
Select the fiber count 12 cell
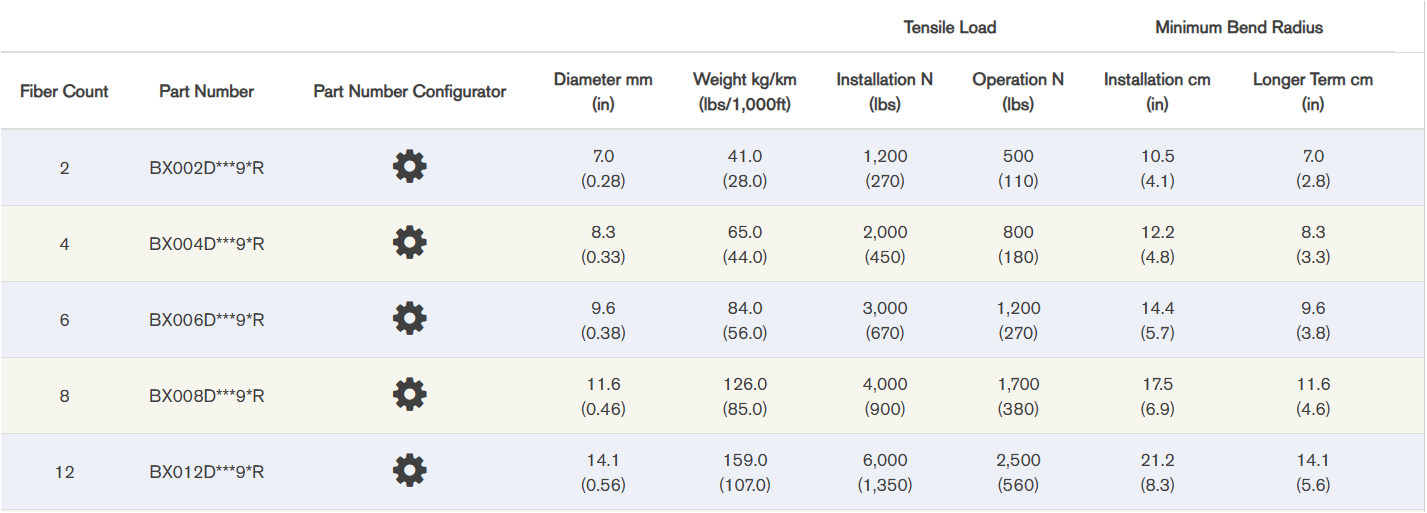click(65, 472)
